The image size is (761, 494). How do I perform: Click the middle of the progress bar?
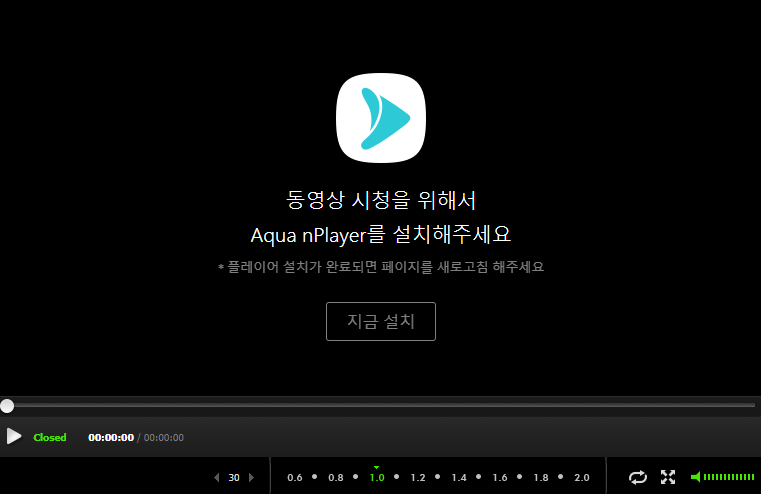tap(380, 405)
